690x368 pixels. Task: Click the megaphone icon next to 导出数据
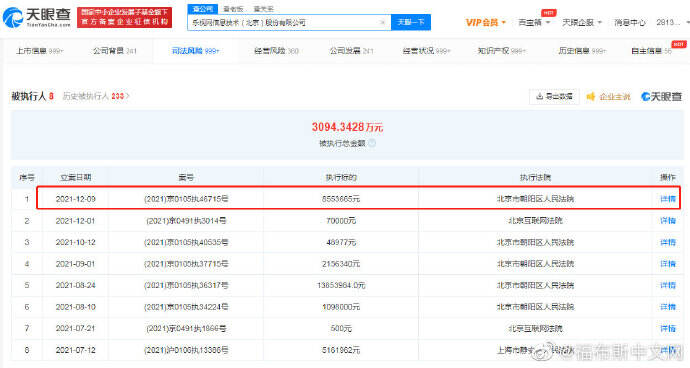591,96
